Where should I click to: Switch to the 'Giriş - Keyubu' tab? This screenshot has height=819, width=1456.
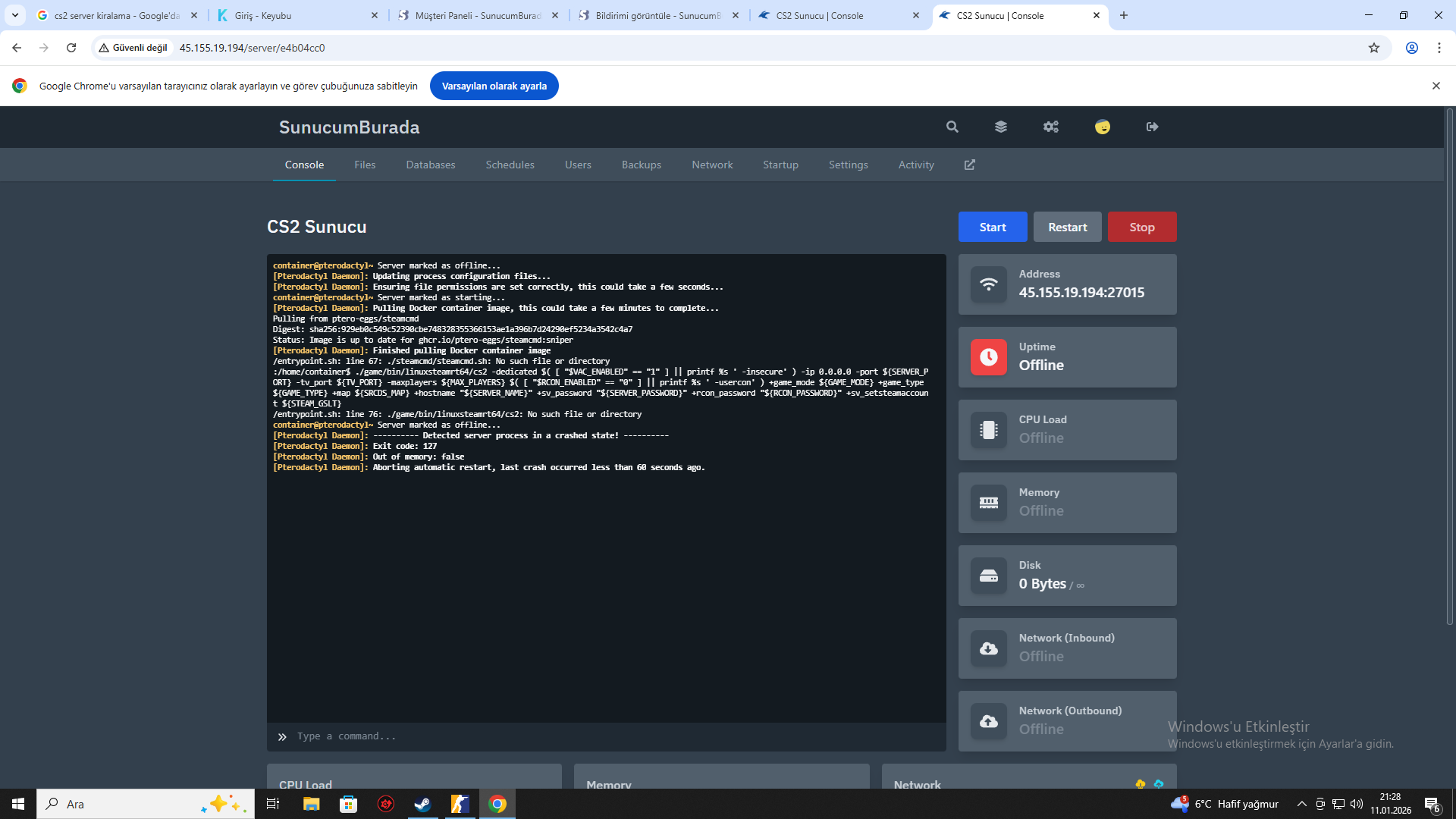point(296,15)
